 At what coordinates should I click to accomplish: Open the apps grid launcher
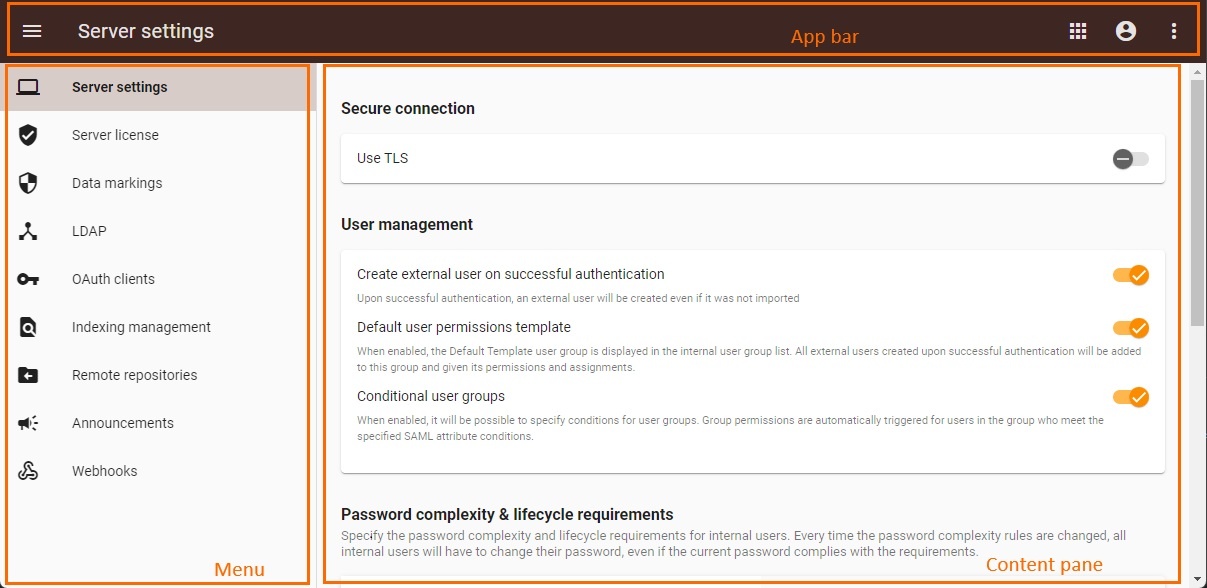point(1078,31)
